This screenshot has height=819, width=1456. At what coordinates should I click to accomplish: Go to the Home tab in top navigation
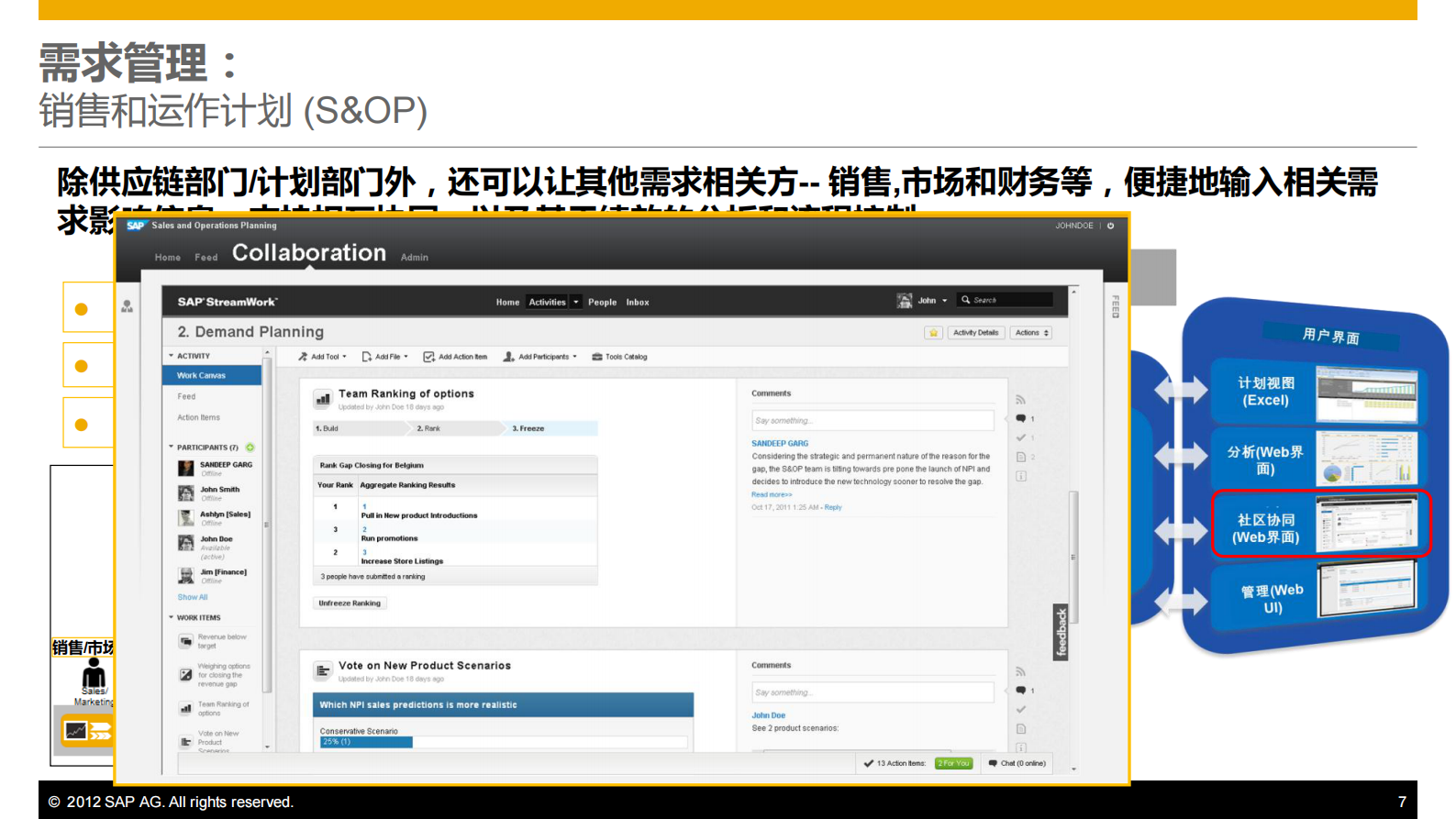[x=168, y=258]
